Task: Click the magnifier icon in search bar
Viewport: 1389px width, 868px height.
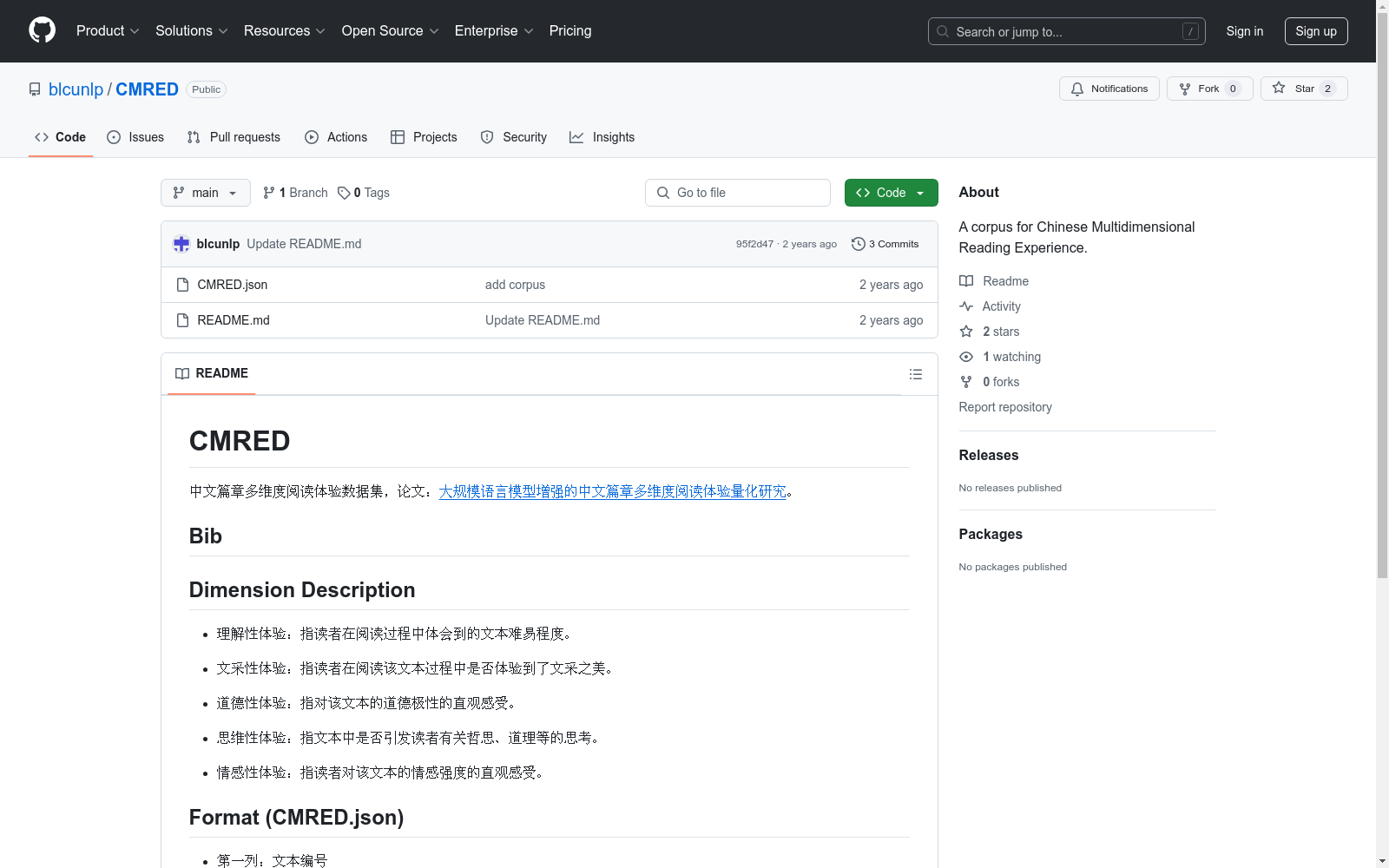Action: click(x=943, y=31)
